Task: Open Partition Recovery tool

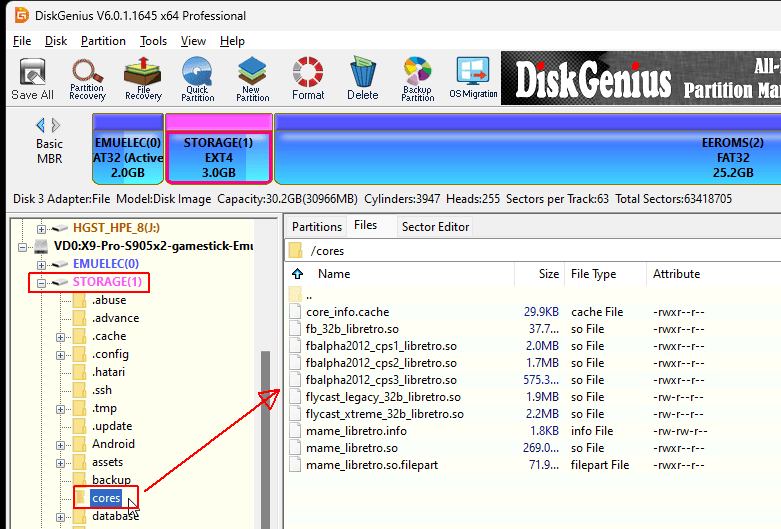Action: tap(87, 79)
